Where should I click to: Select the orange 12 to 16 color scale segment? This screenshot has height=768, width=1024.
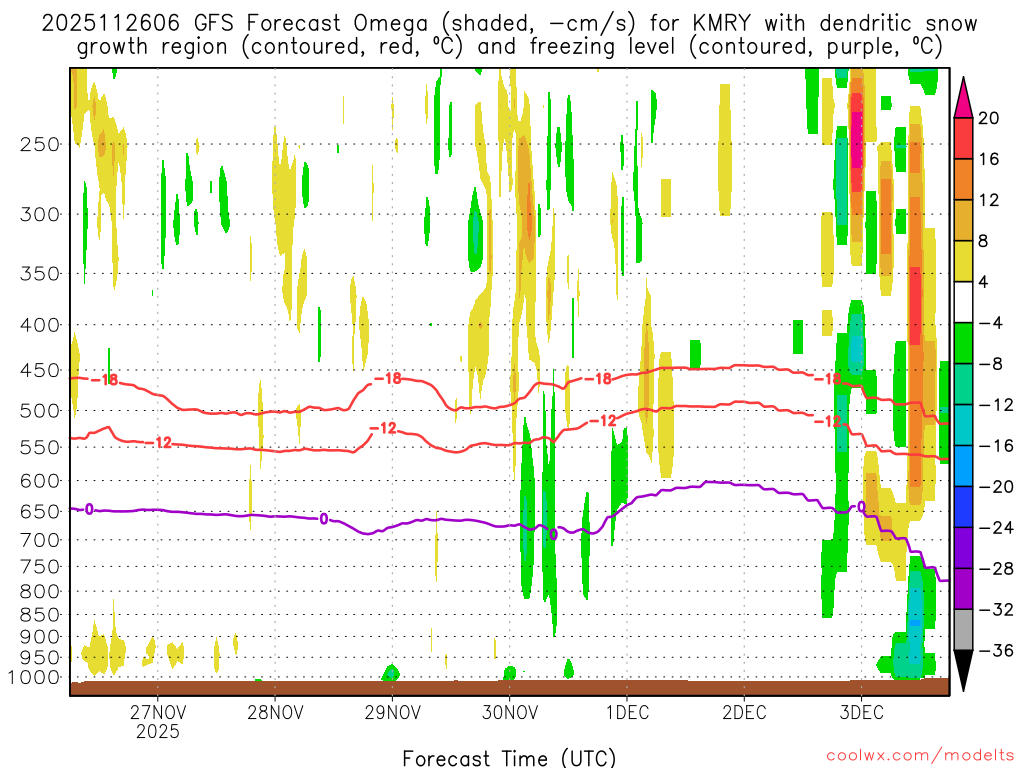pyautogui.click(x=963, y=180)
